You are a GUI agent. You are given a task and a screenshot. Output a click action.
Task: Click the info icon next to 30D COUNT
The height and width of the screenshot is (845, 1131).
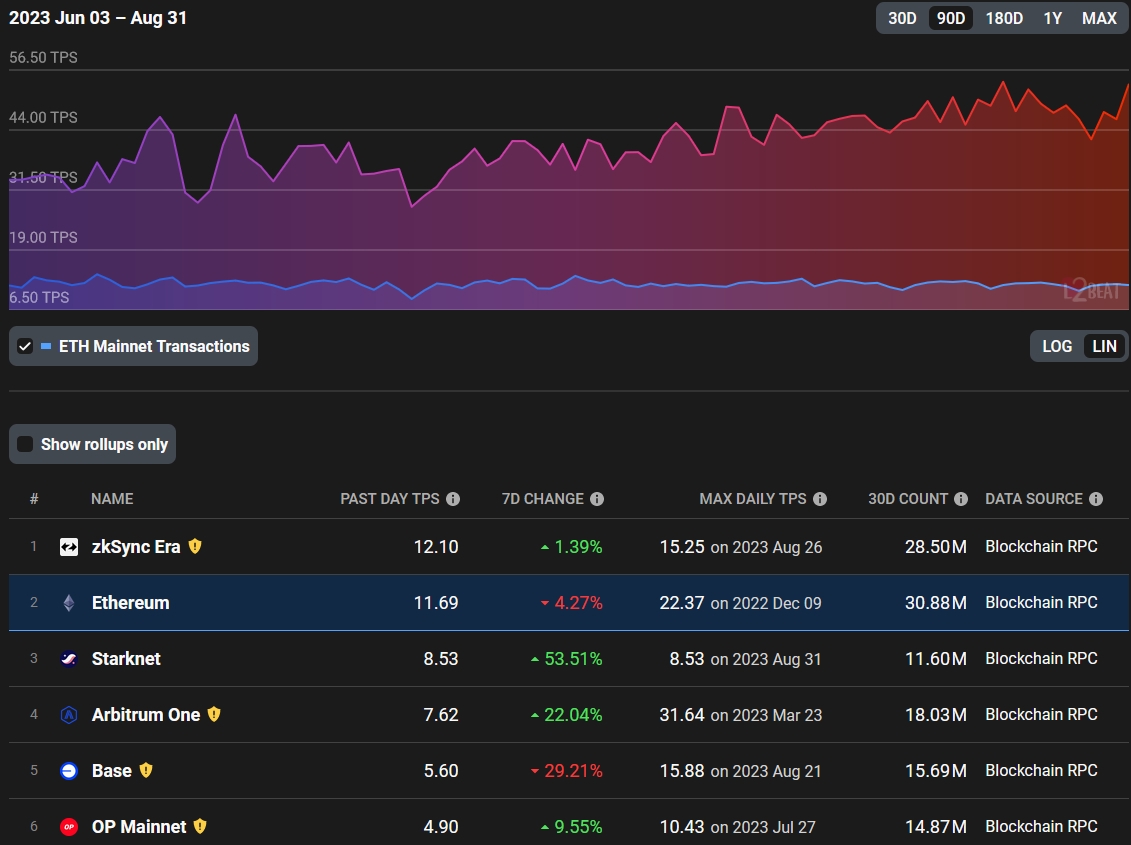961,499
